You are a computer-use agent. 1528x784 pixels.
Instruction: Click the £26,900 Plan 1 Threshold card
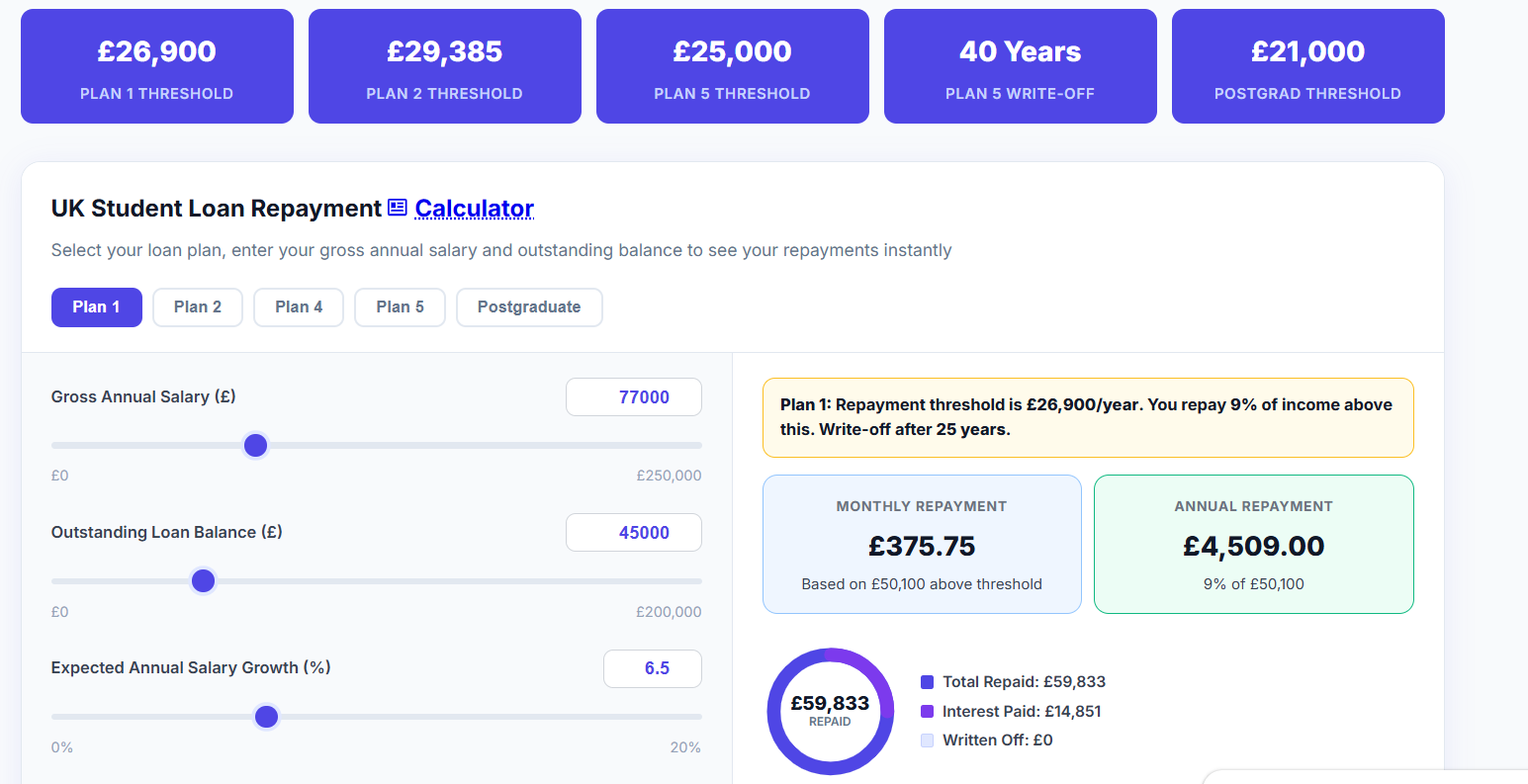coord(157,66)
